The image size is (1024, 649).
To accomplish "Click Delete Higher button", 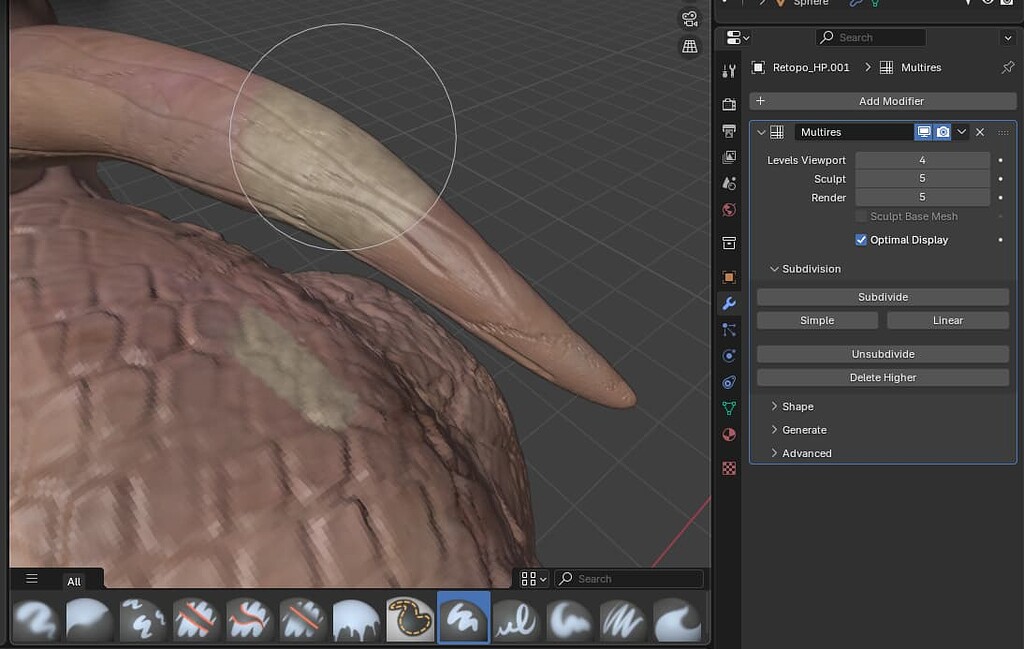I will (883, 377).
